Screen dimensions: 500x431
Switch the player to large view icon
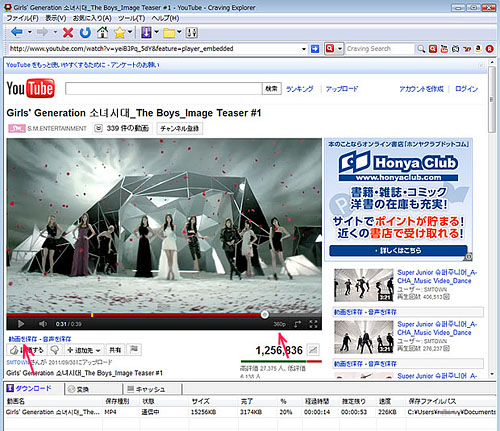point(297,324)
